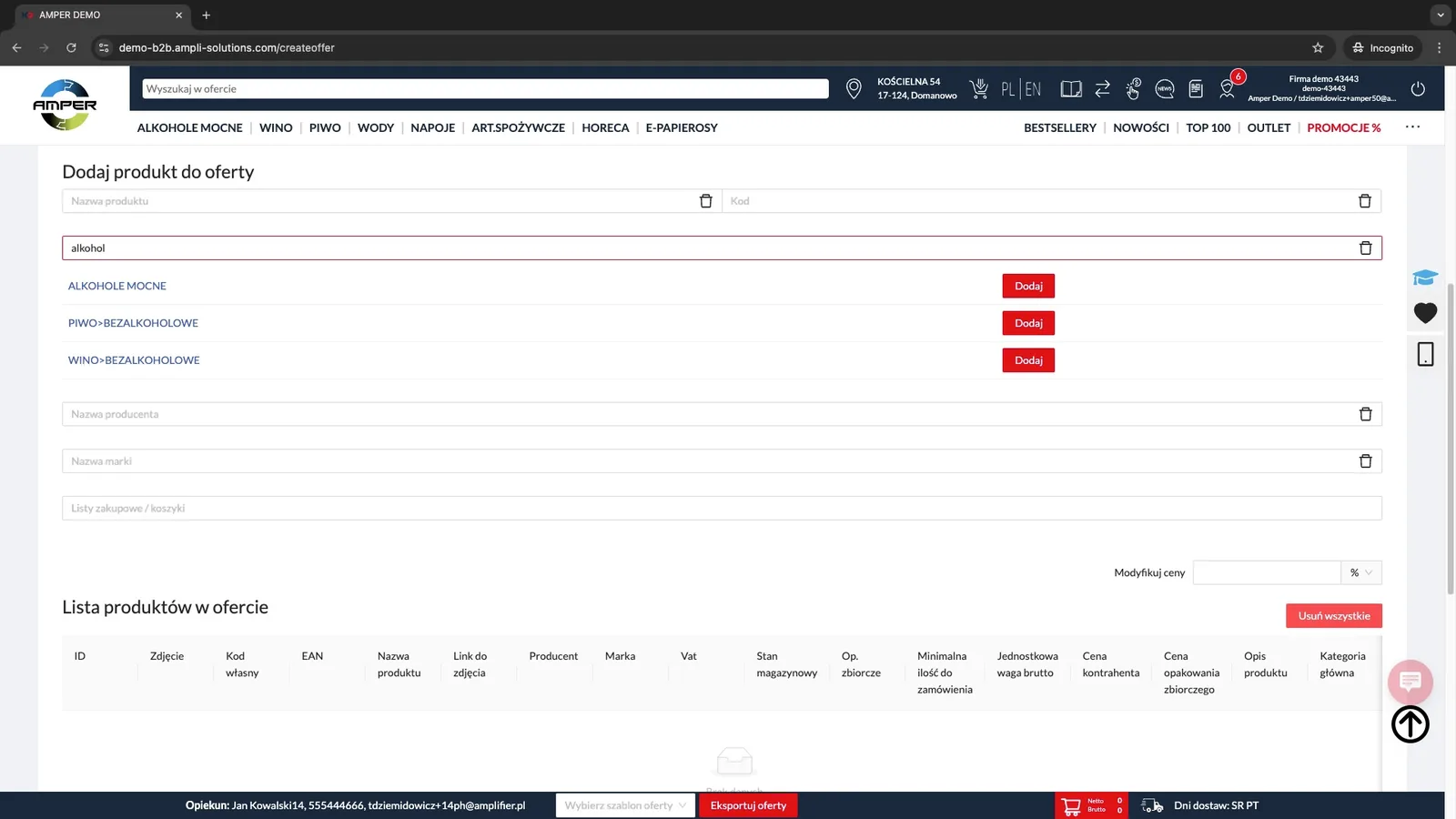
Task: Add WINO>BEZALKOHOLOWE with Dodaj button
Action: [x=1028, y=360]
